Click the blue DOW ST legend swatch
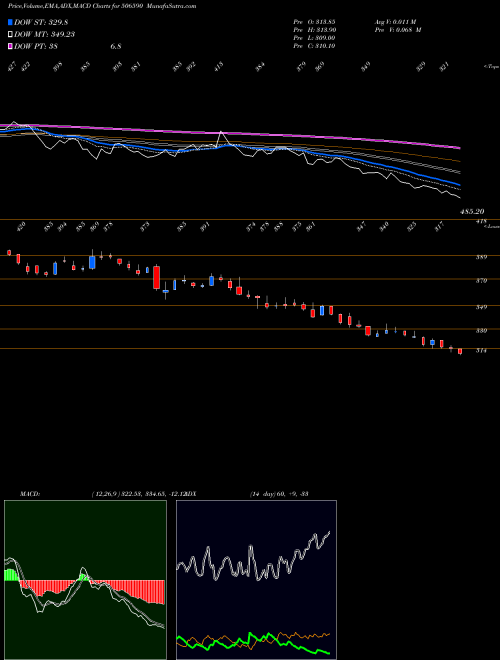Screen dimensions: 500x660 coord(10,22)
